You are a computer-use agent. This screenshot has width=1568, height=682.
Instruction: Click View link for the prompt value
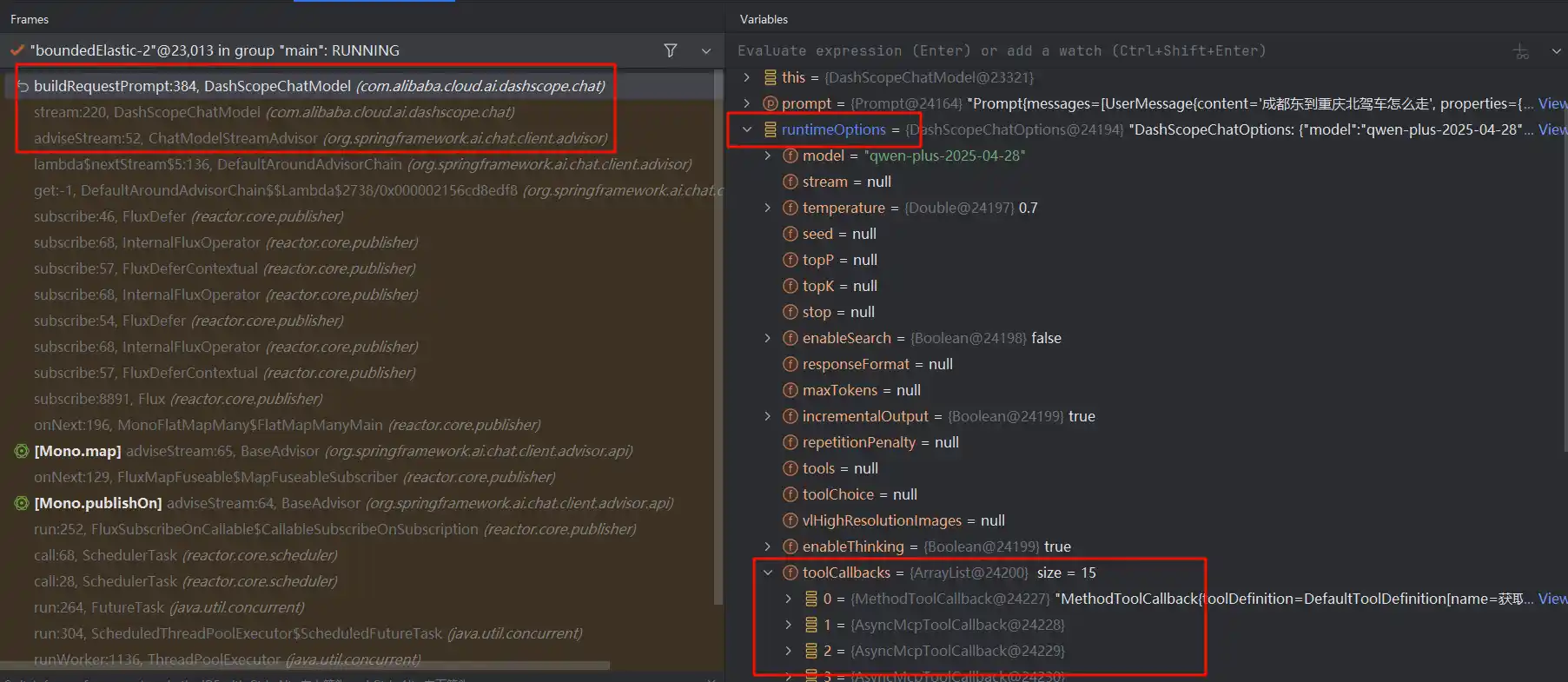click(1552, 103)
